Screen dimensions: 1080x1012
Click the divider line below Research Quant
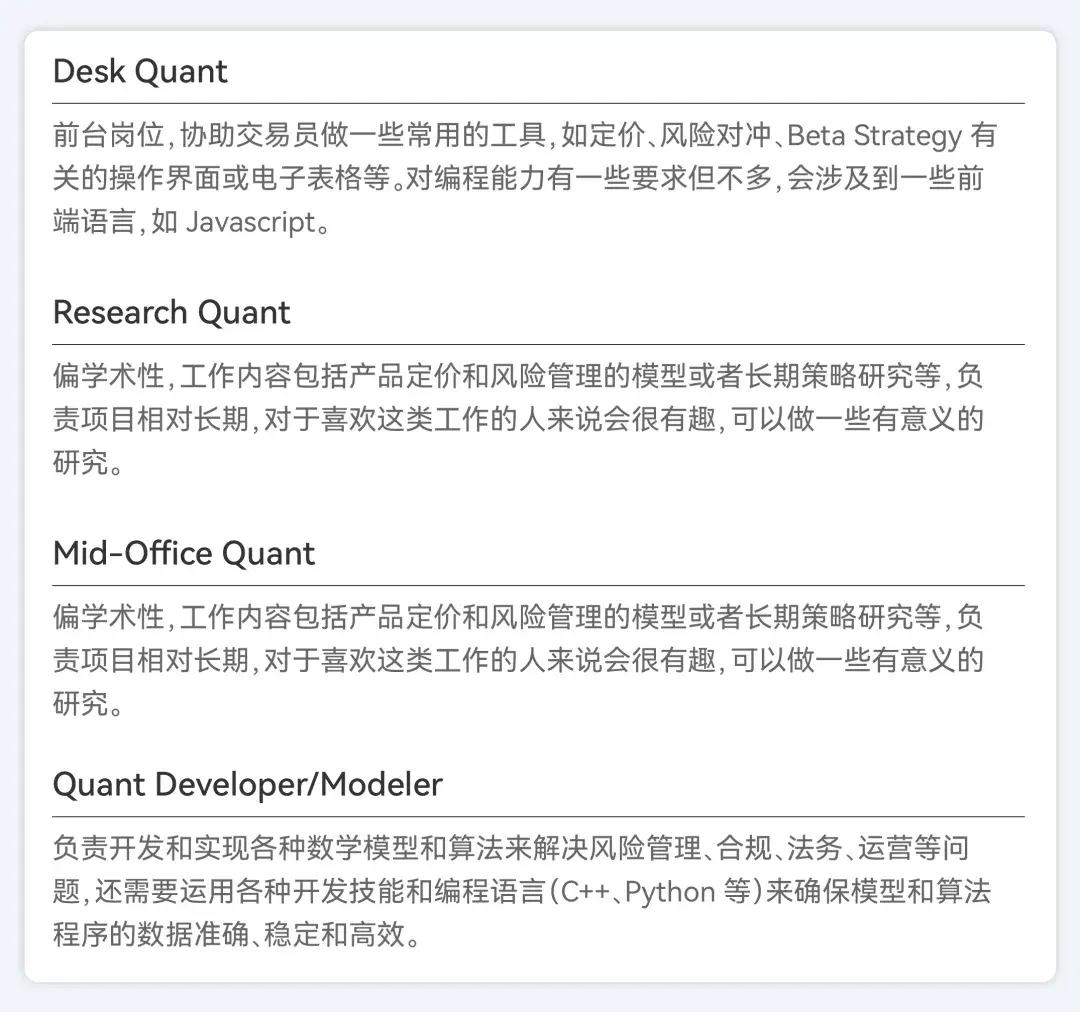click(539, 344)
